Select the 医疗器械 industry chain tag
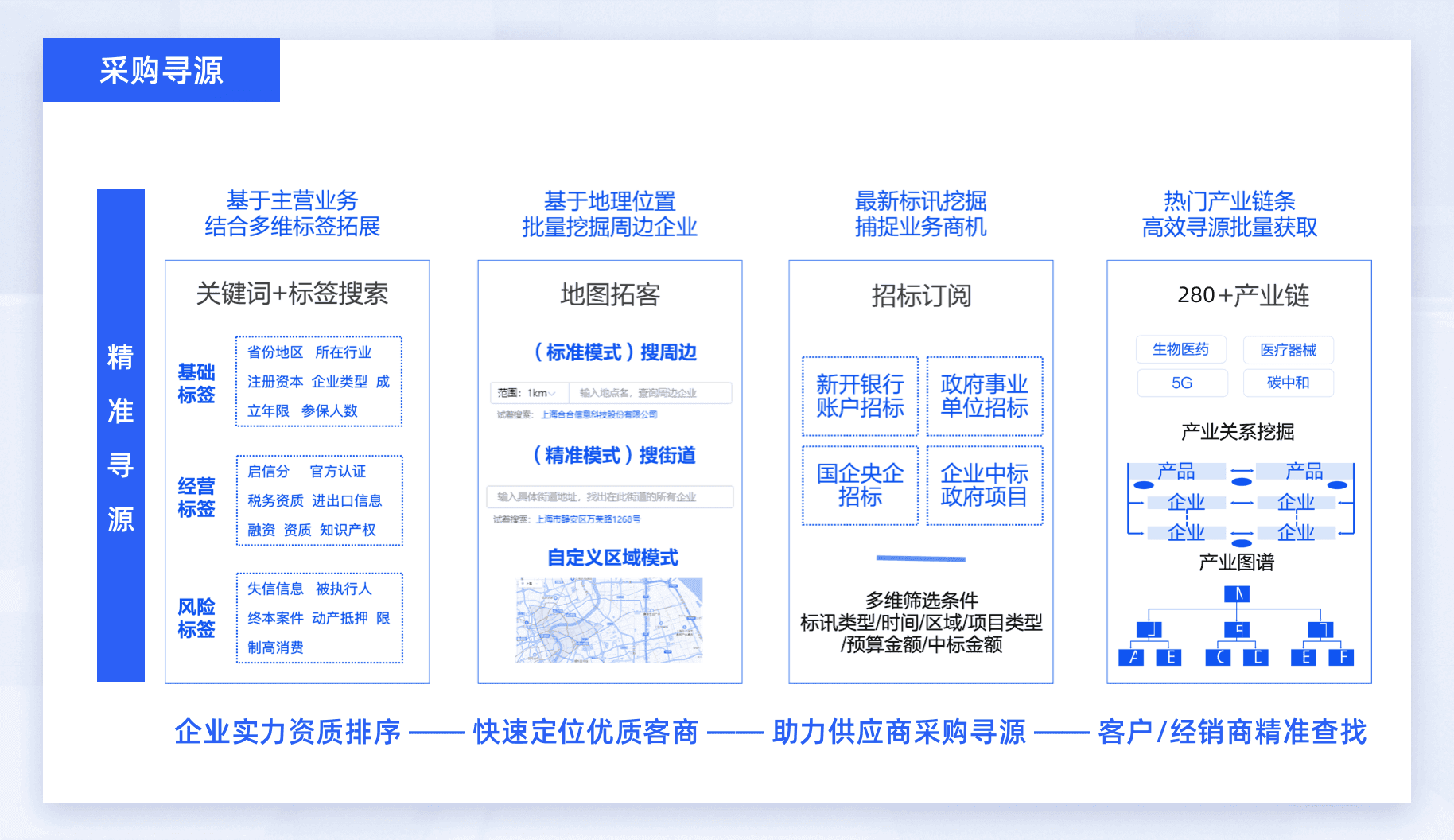Viewport: 1454px width, 840px height. (x=1289, y=349)
